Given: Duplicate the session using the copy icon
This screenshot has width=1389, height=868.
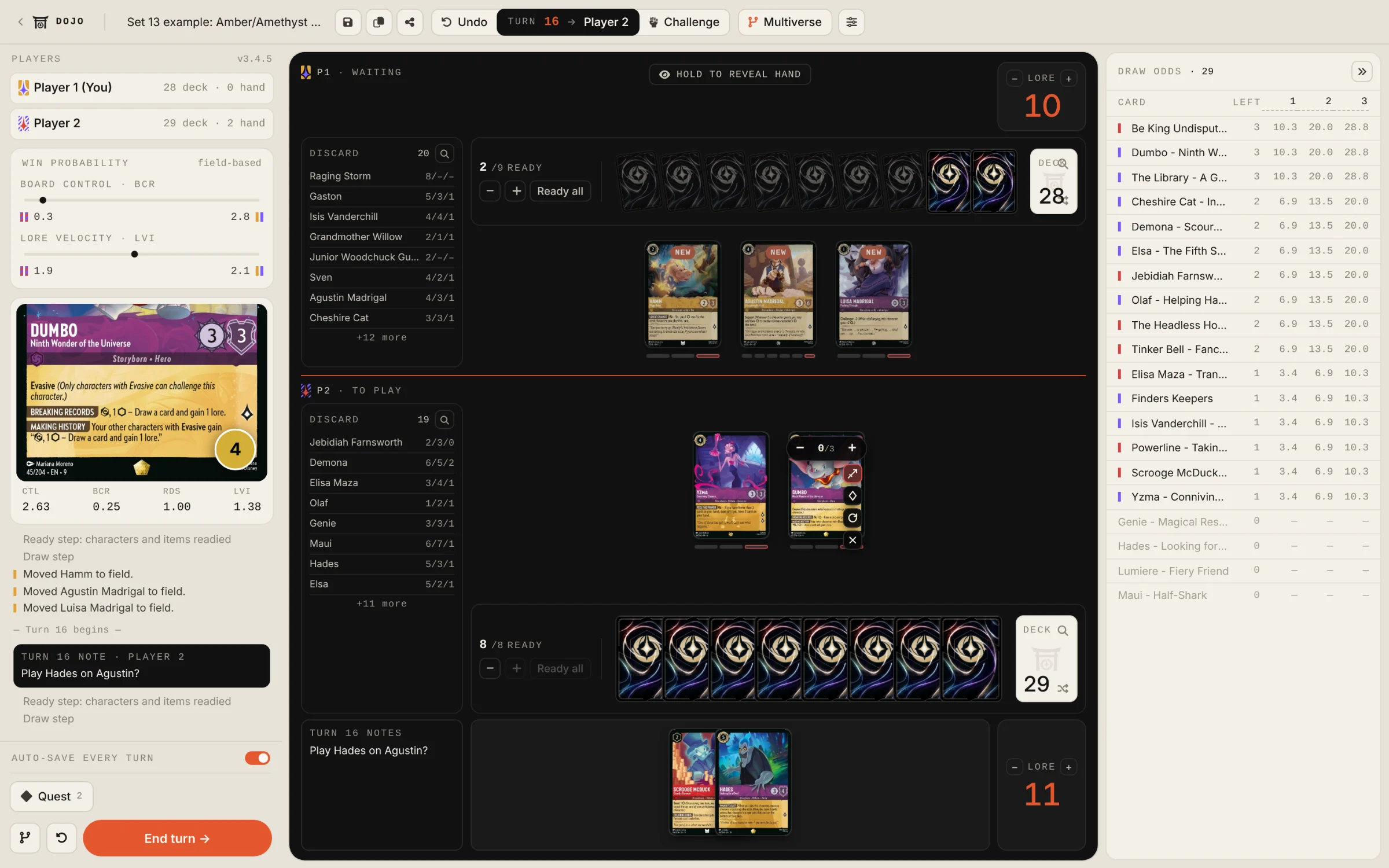Looking at the screenshot, I should (x=379, y=22).
